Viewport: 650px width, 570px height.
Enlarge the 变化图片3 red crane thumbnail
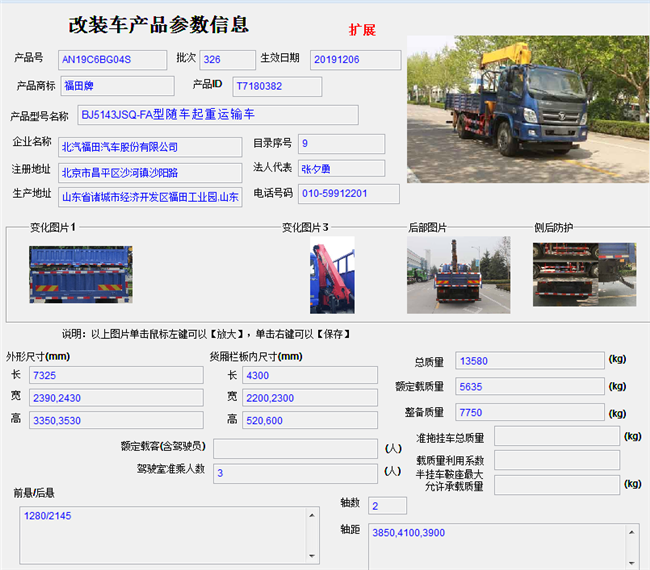click(x=331, y=274)
